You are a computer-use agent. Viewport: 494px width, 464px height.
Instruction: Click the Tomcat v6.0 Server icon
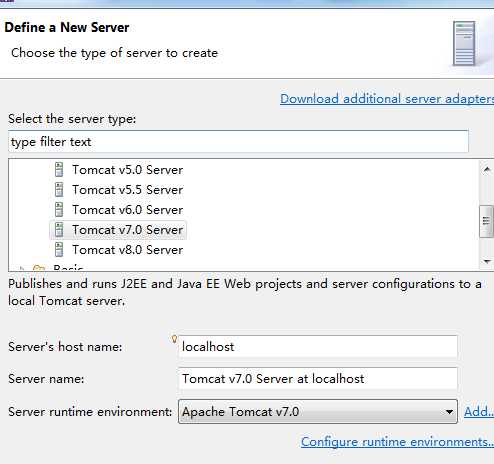tap(59, 210)
